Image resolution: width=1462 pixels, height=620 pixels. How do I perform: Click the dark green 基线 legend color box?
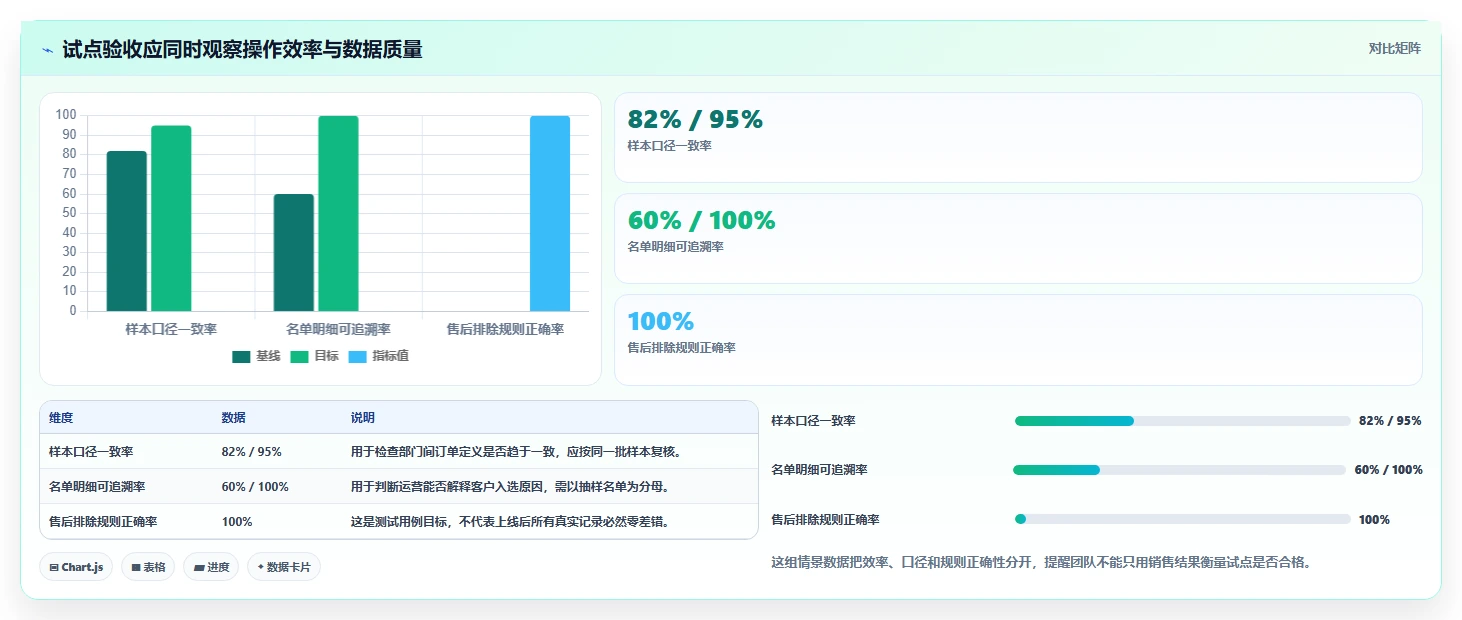click(241, 357)
